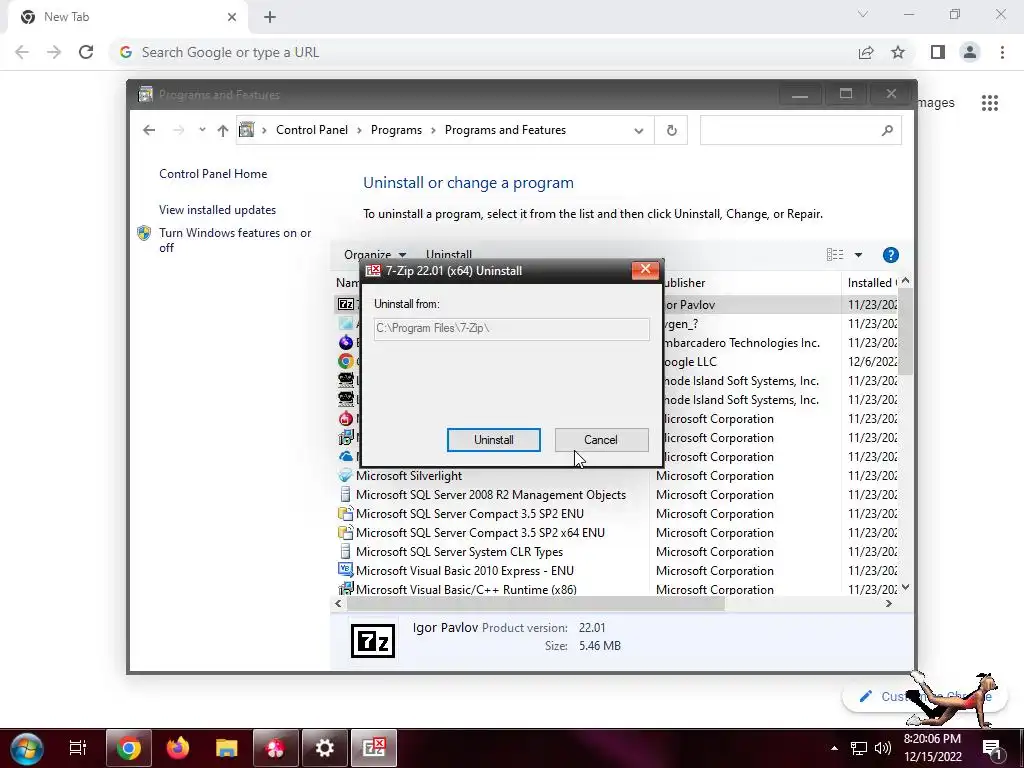Screen dimensions: 1024x768
Task: Bookmark this tab with the star
Action: 898,52
